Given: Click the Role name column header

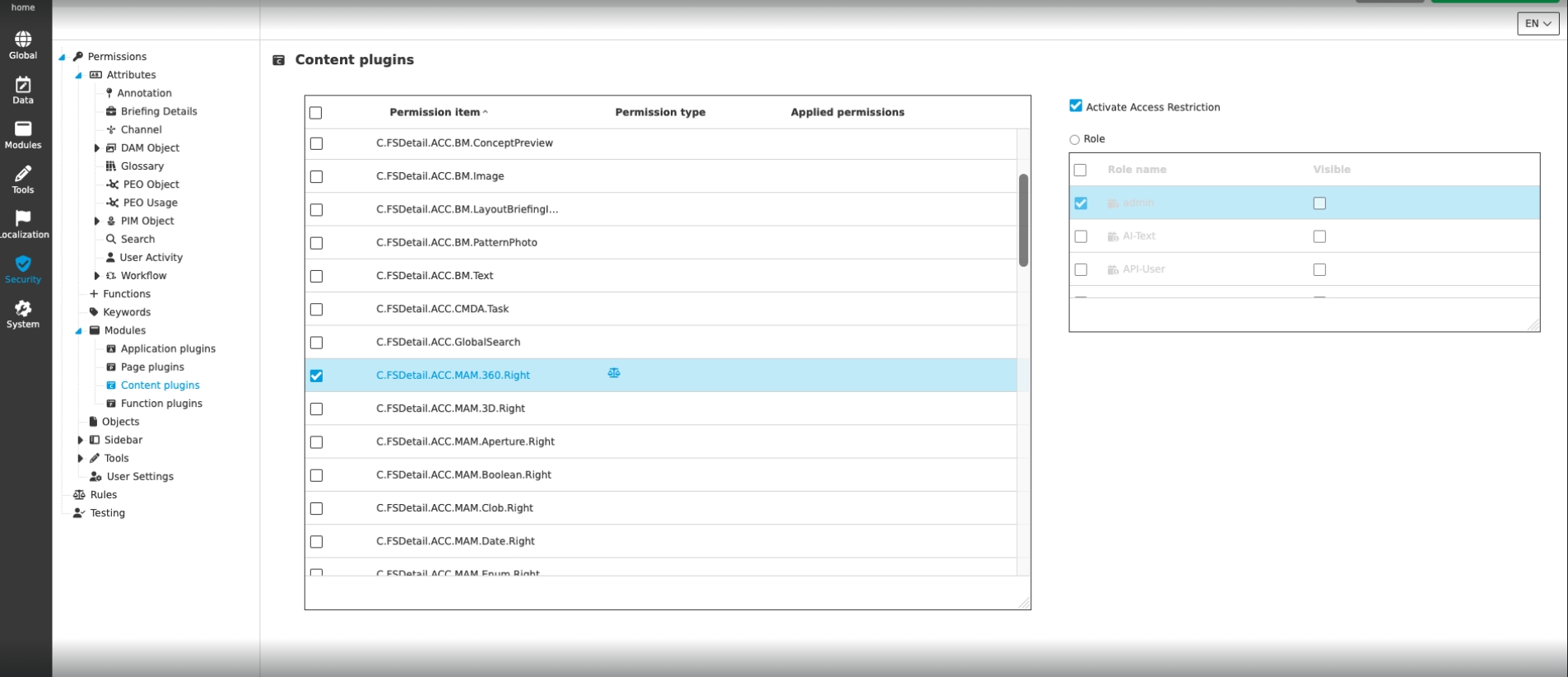Looking at the screenshot, I should click(x=1137, y=170).
